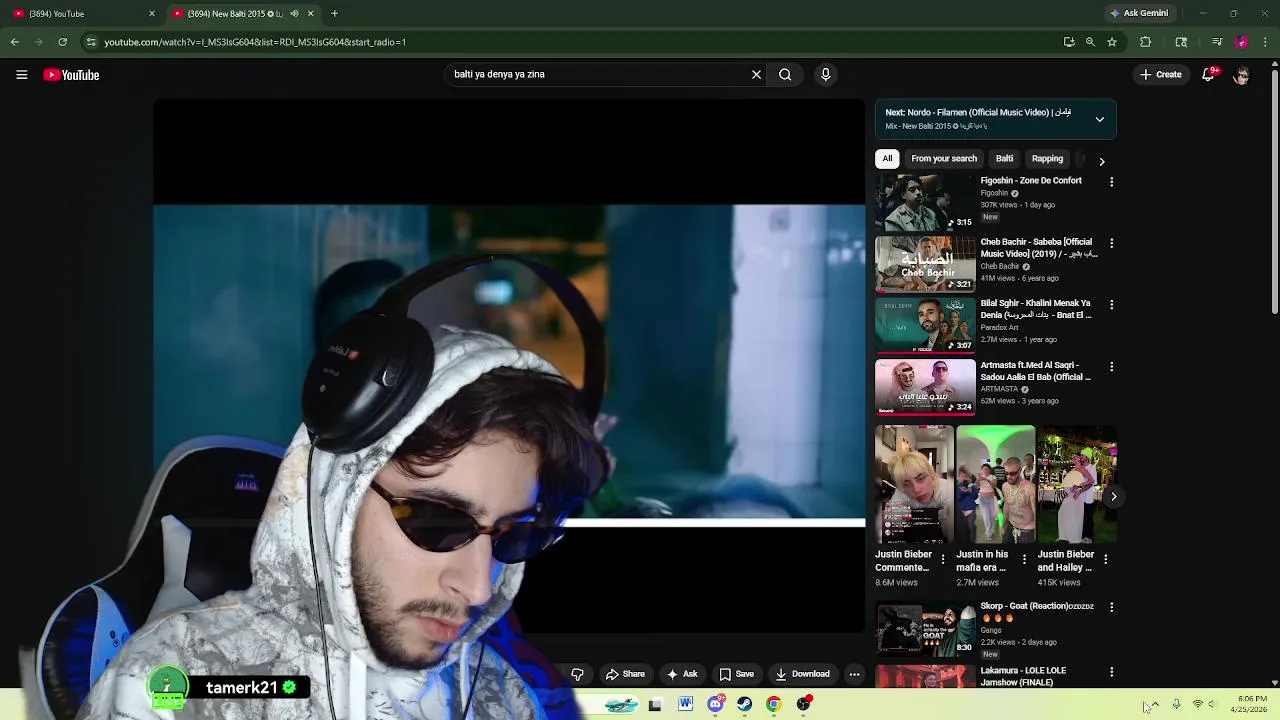Click the Share button
This screenshot has width=1280, height=720.
[x=625, y=674]
